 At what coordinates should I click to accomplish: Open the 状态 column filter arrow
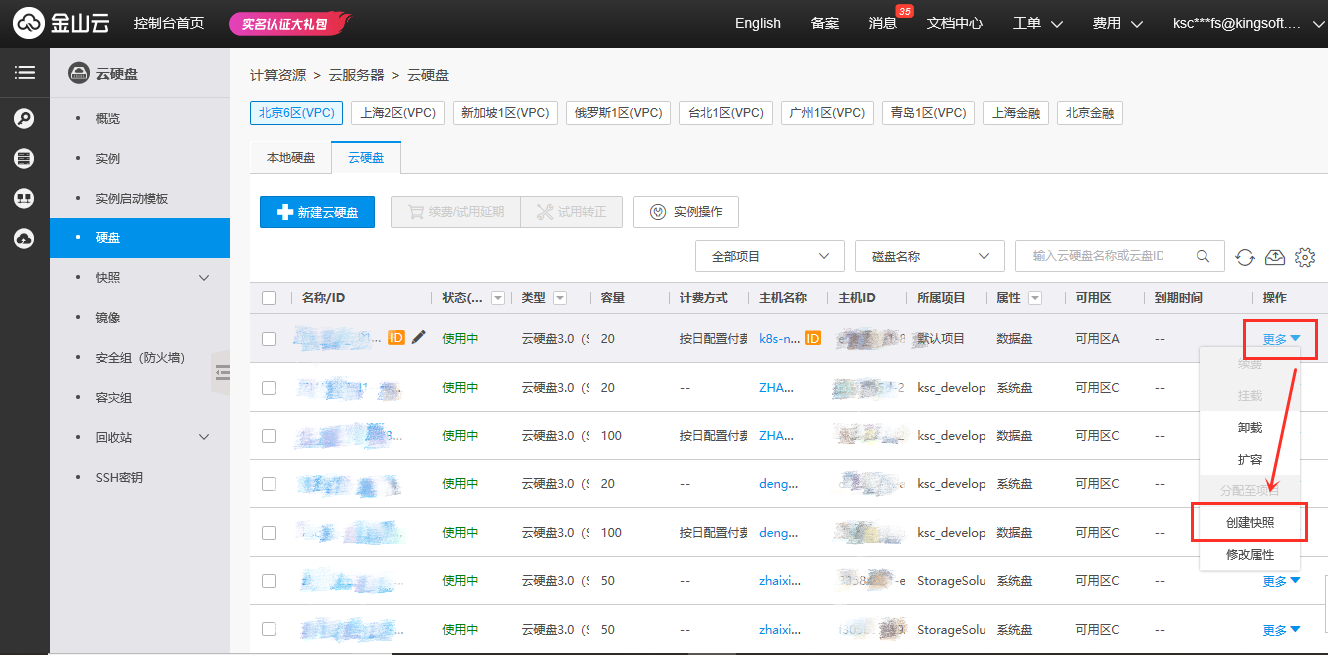pos(498,298)
